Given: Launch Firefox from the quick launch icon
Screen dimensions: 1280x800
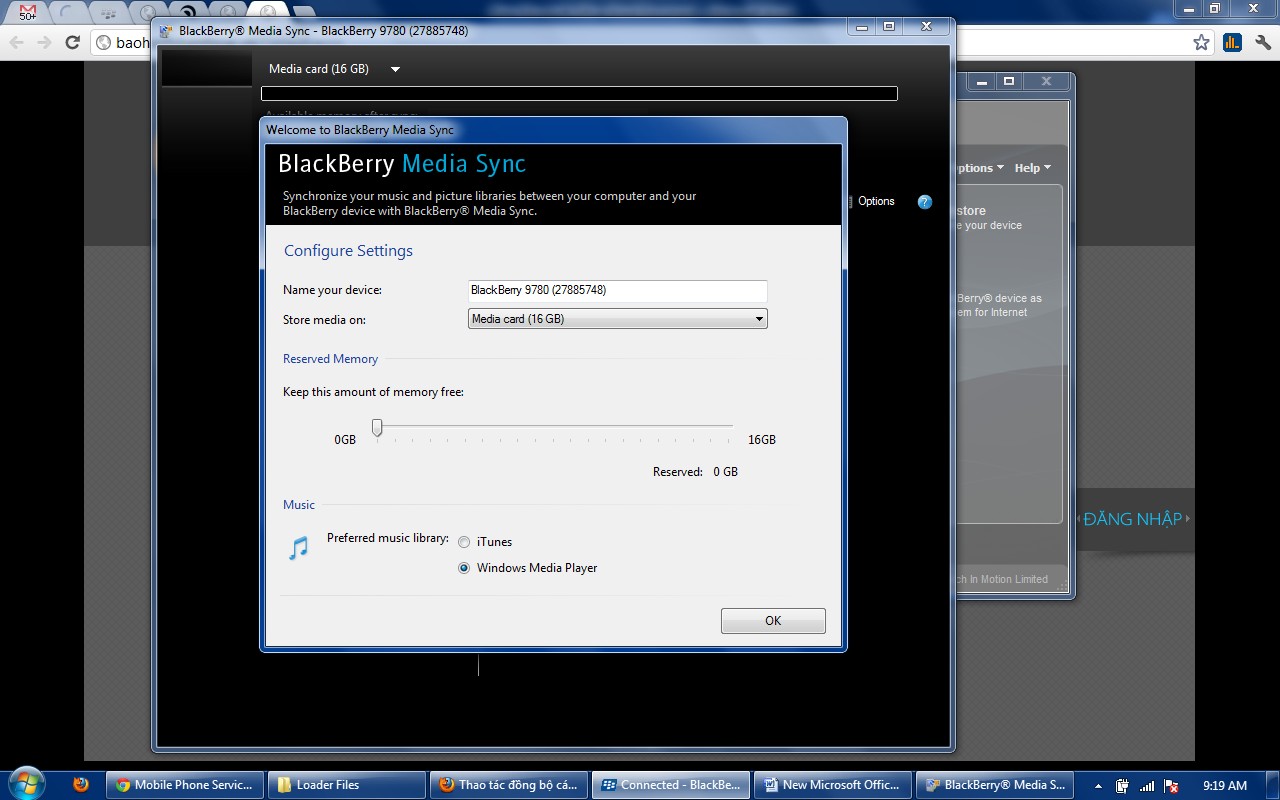Looking at the screenshot, I should pyautogui.click(x=82, y=784).
